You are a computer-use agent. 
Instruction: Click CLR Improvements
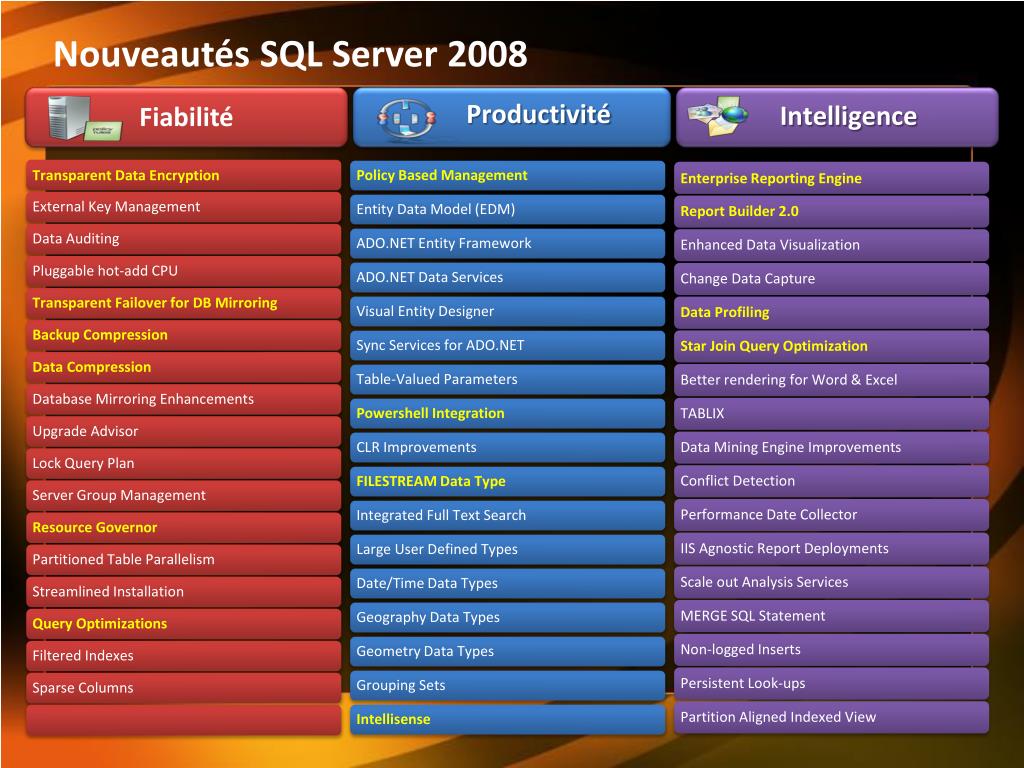(x=507, y=447)
